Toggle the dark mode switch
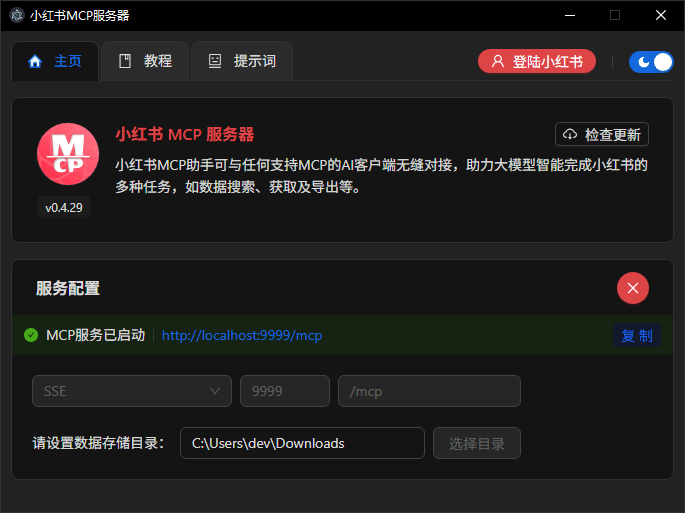This screenshot has height=513, width=685. click(x=651, y=62)
